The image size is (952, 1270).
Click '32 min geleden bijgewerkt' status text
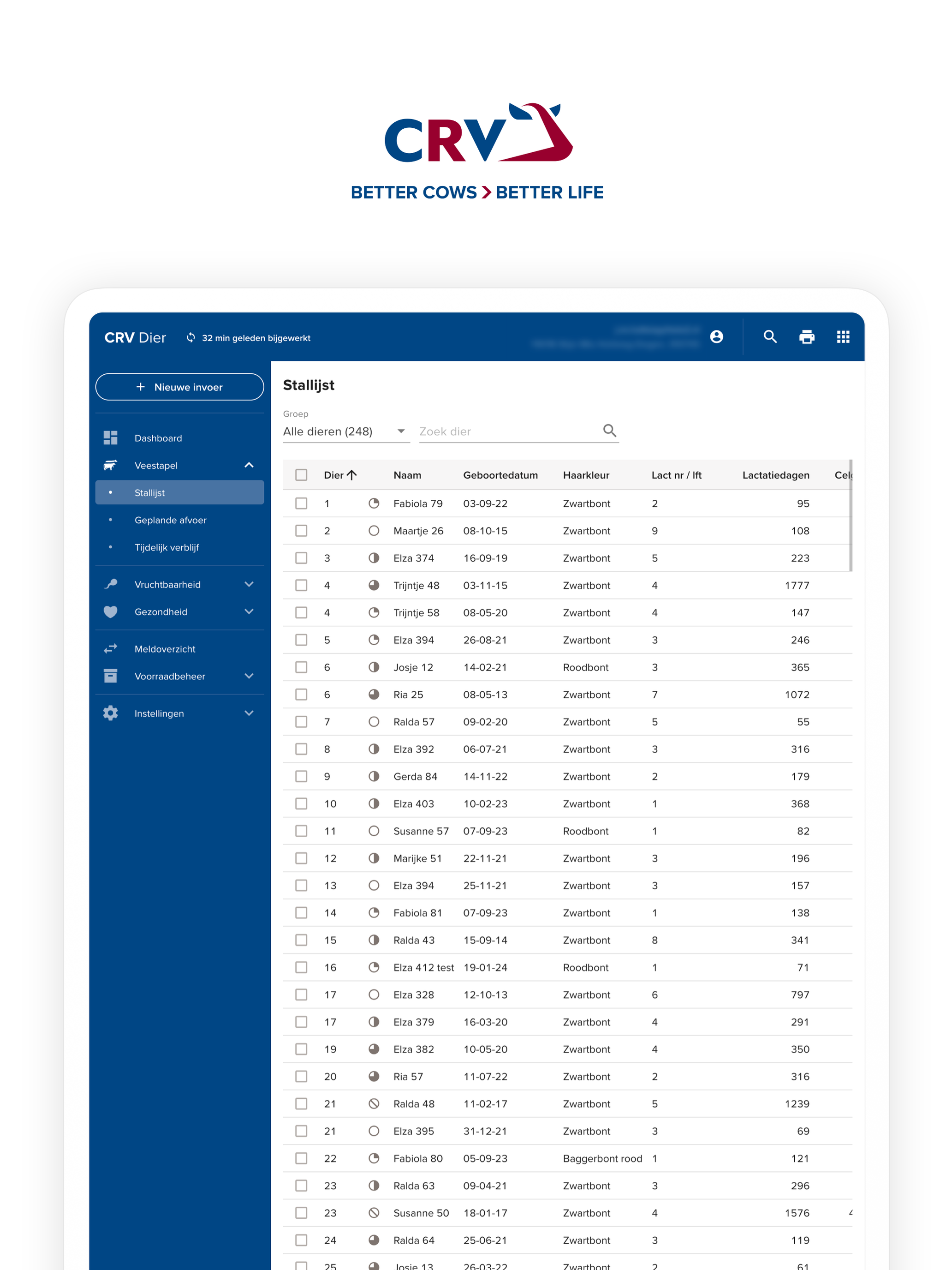click(x=256, y=338)
